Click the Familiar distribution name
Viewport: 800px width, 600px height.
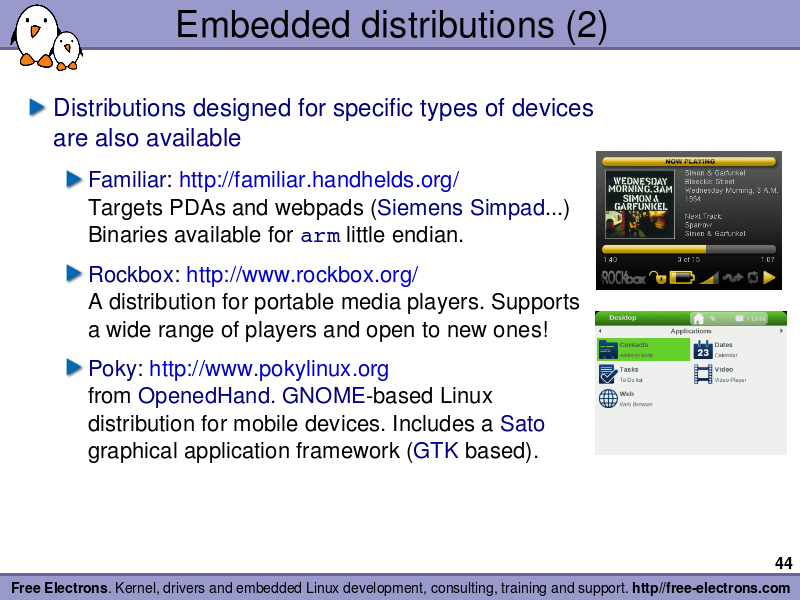coord(127,180)
